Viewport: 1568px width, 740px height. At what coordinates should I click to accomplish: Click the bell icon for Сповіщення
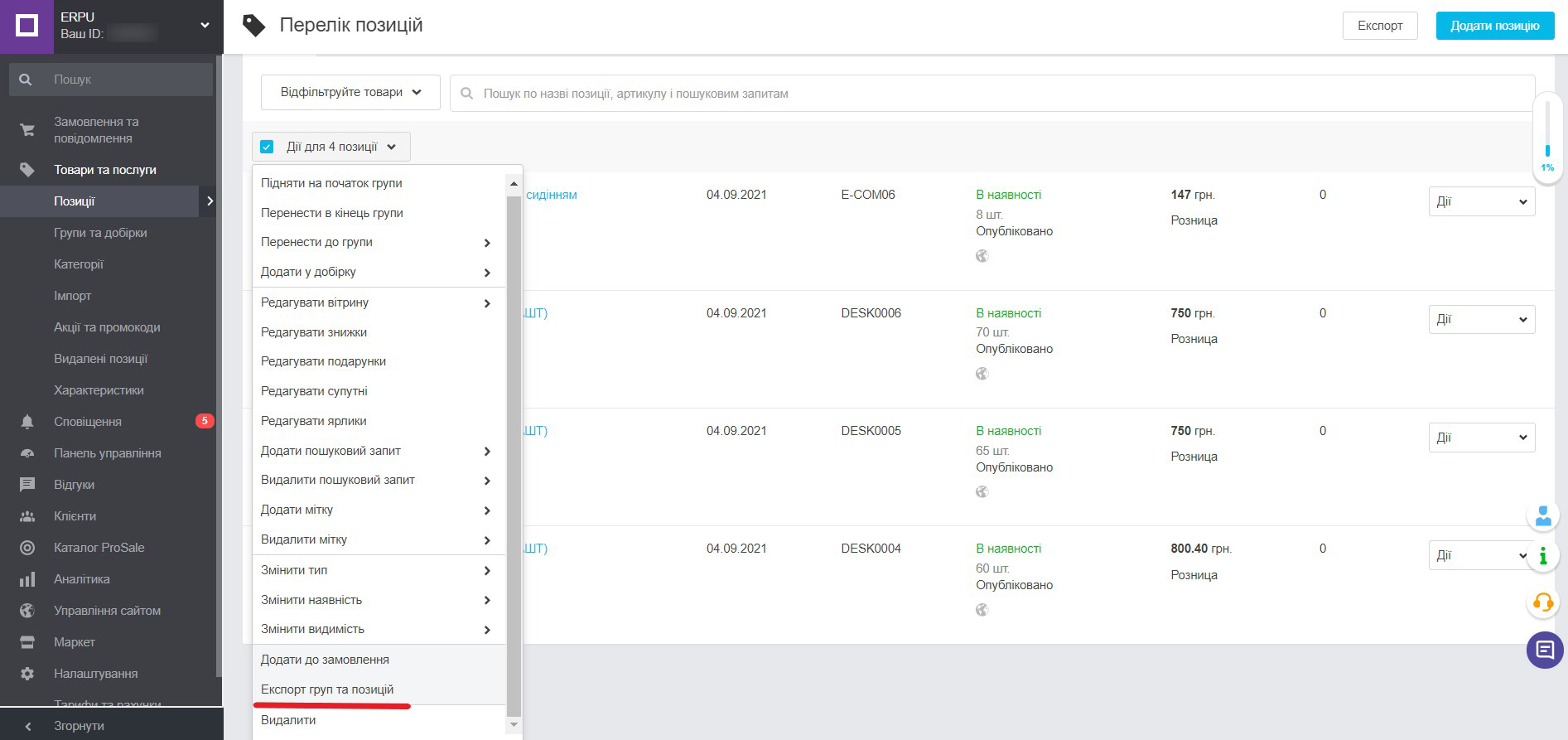(x=27, y=422)
